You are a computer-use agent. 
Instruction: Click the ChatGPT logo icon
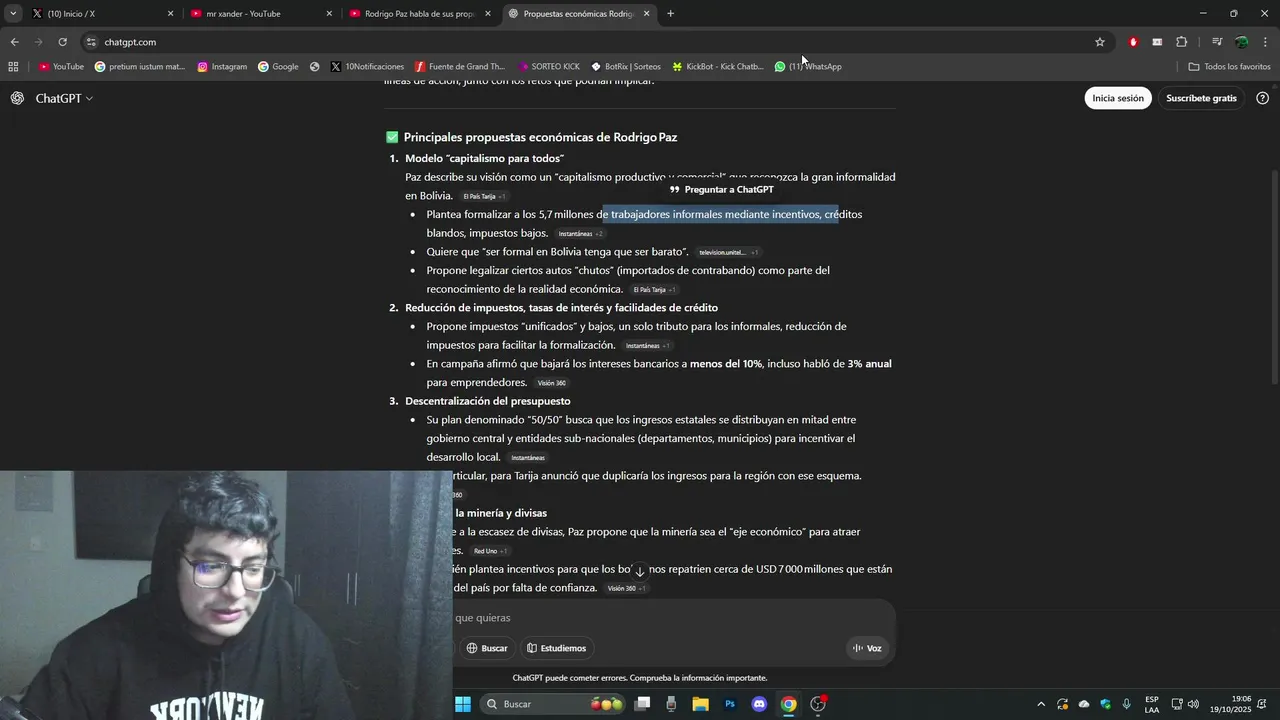(17, 98)
